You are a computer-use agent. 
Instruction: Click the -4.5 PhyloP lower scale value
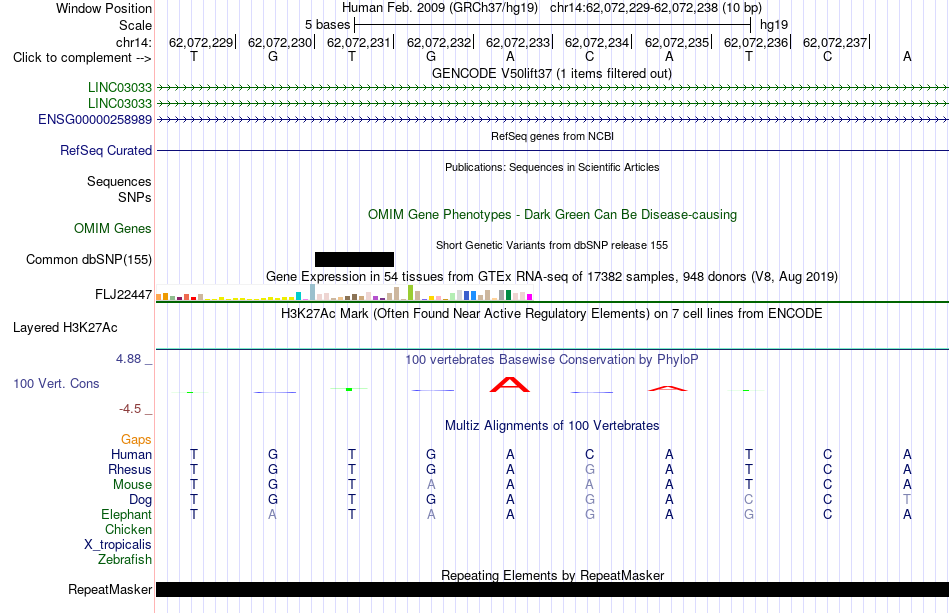[130, 409]
